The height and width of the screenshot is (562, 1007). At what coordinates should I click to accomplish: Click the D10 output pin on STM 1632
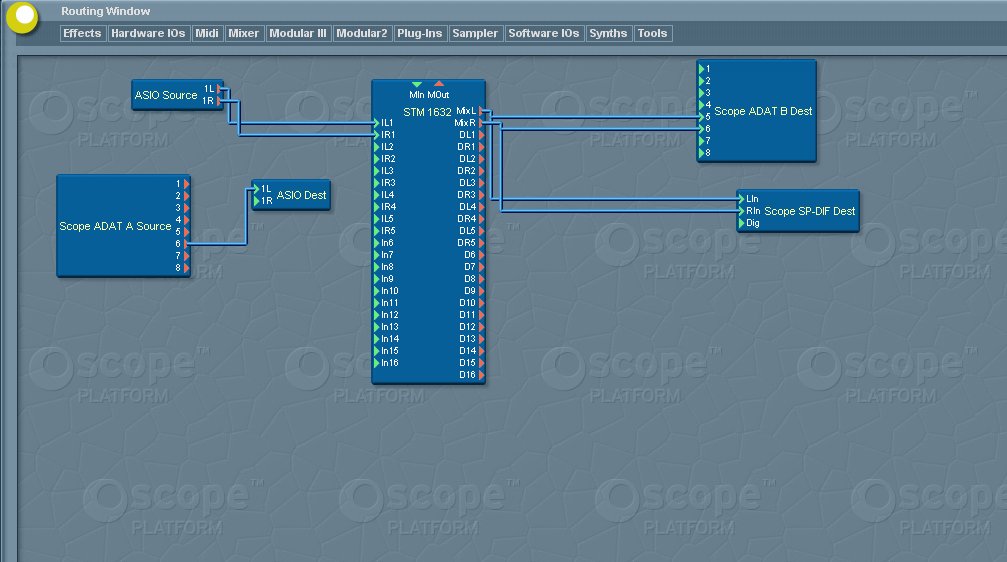481,303
